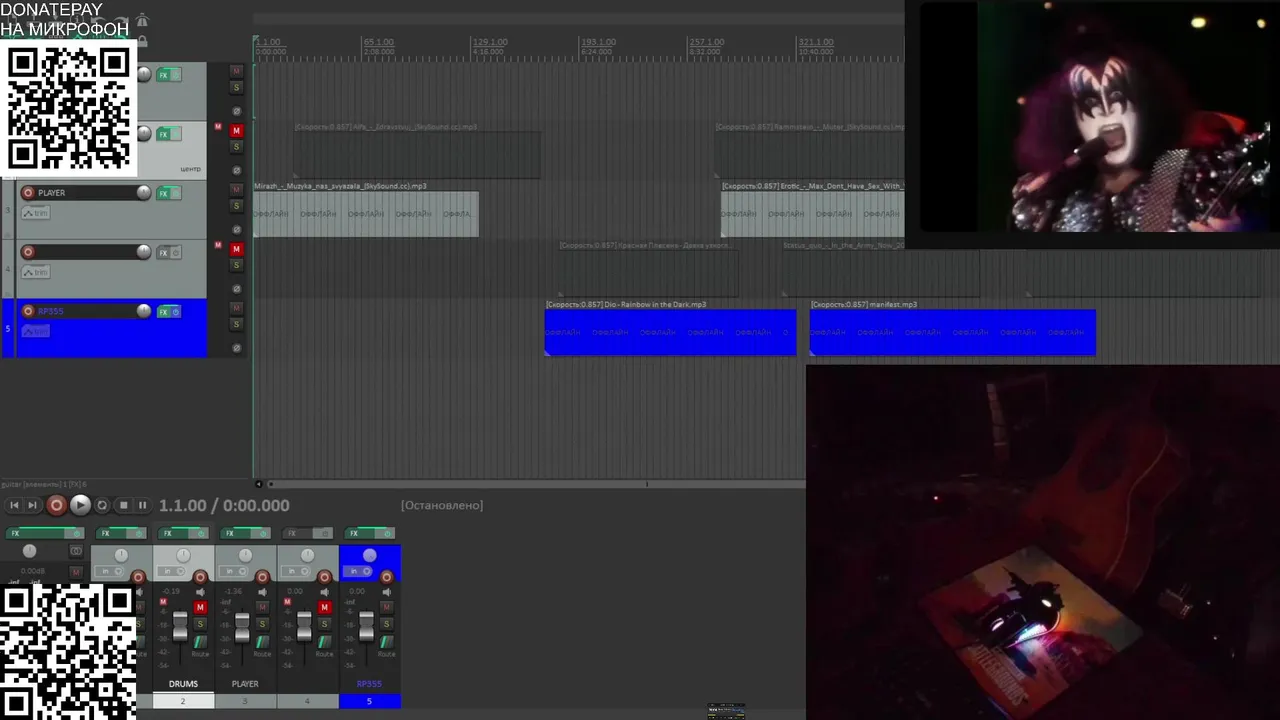Toggle phase invert on the RP355 track
The image size is (1280, 720).
pos(236,348)
